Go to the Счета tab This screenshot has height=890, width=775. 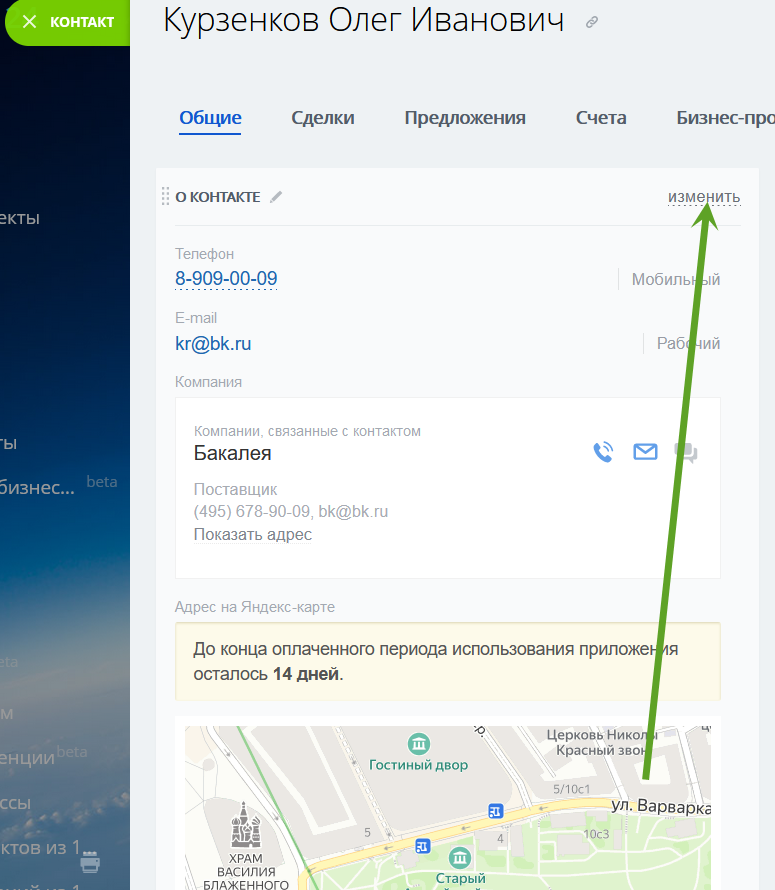pos(601,118)
